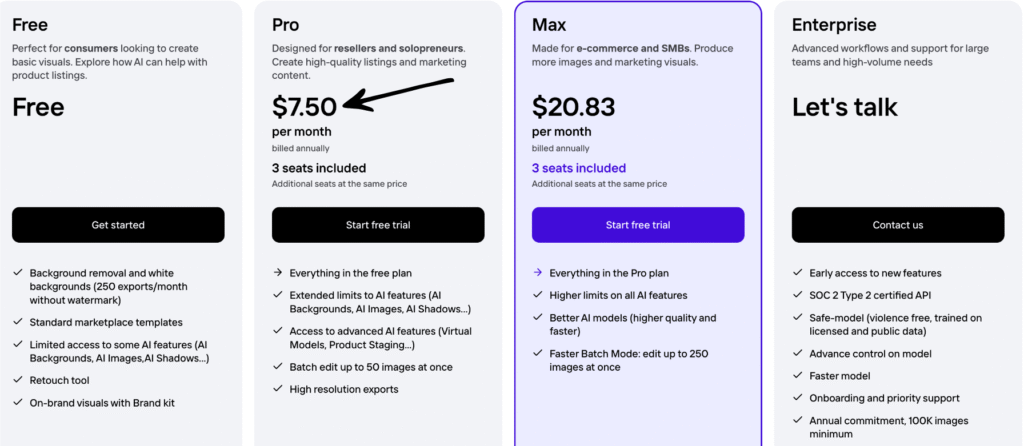Click checkmark beside Higher limits on all AI features
This screenshot has height=446, width=1024.
point(537,296)
